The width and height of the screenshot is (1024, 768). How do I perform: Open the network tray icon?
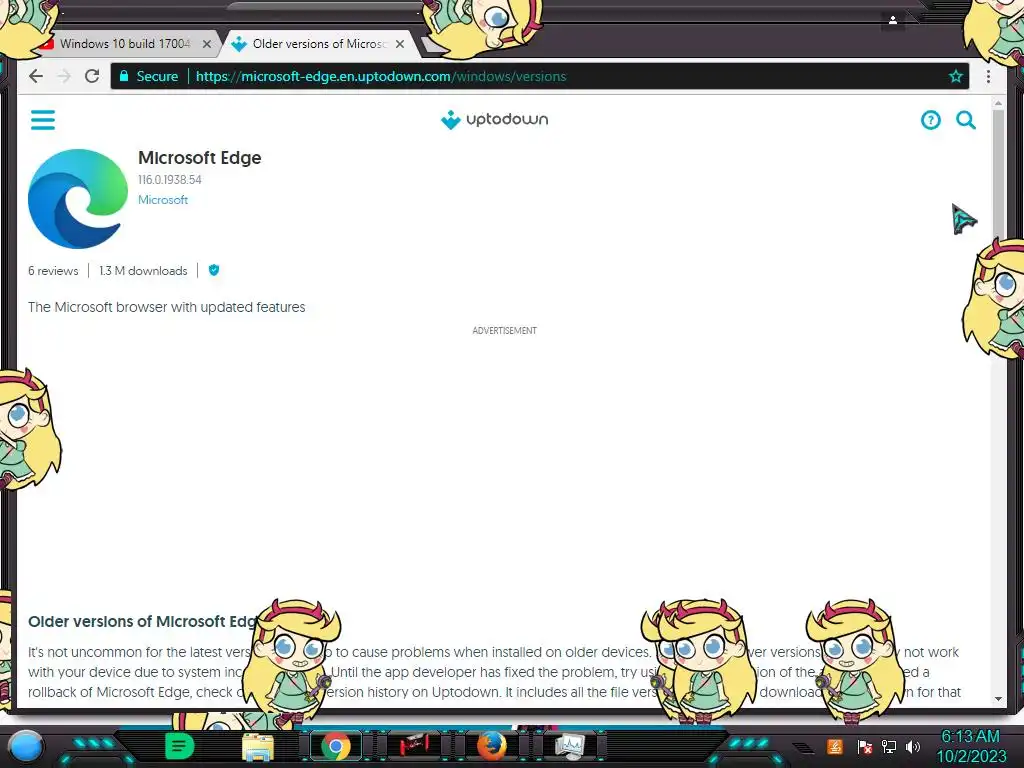(889, 746)
